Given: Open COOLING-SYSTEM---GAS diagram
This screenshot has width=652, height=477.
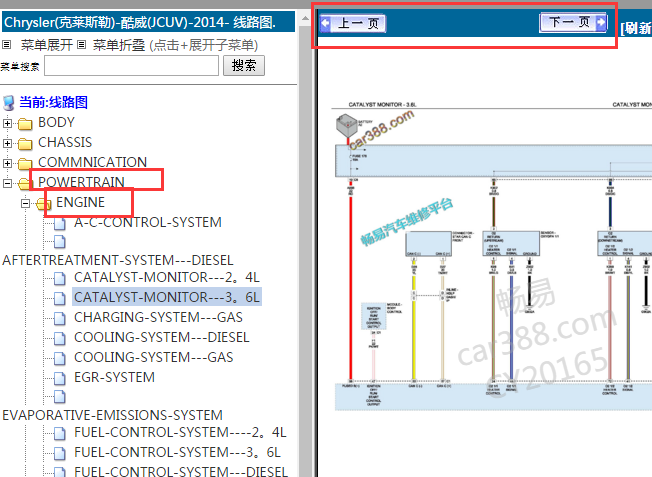Looking at the screenshot, I should click(x=153, y=357).
